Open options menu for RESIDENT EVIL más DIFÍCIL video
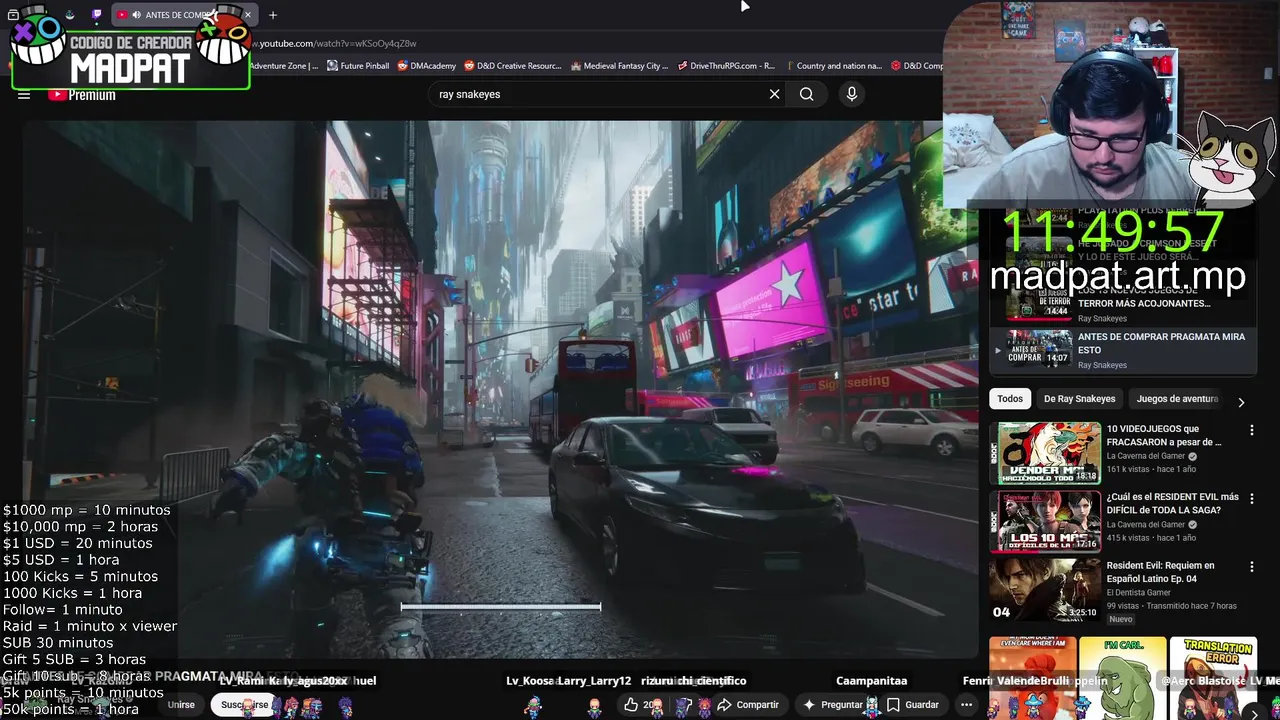 1251,498
